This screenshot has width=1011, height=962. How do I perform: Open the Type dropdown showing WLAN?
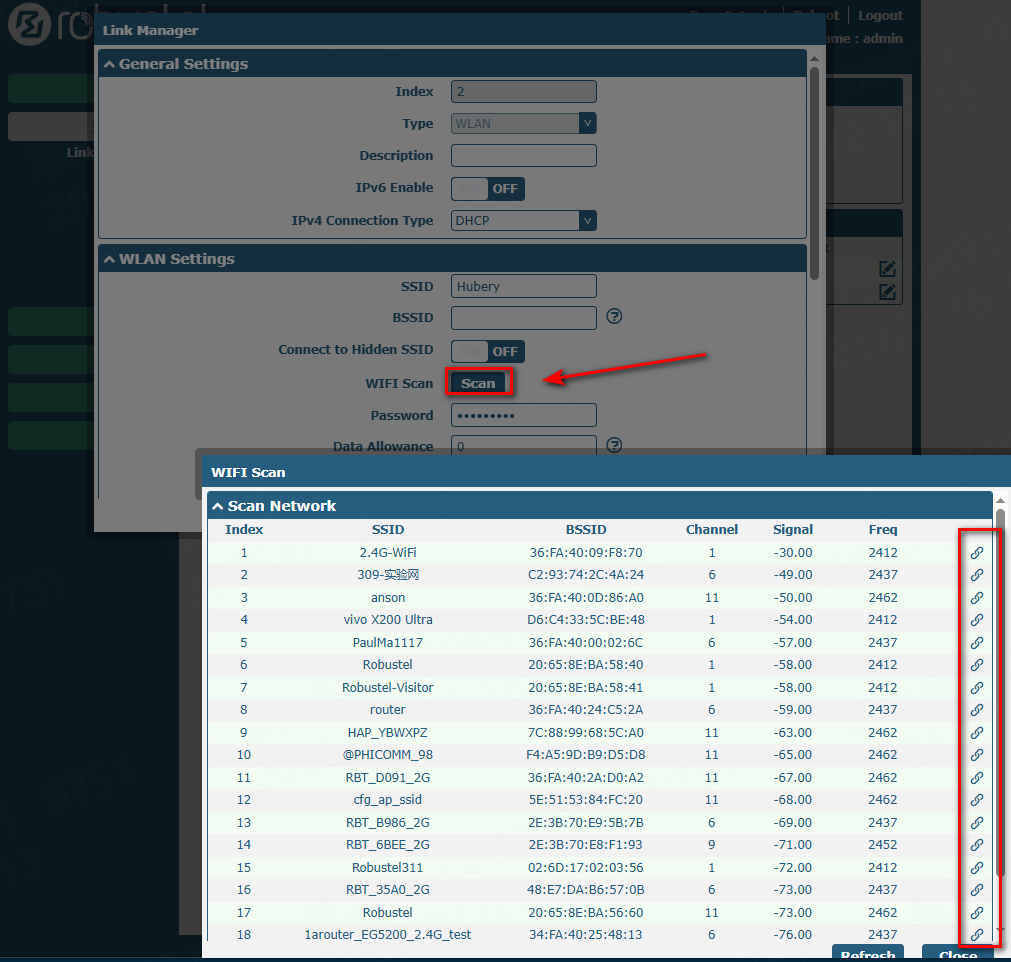523,123
